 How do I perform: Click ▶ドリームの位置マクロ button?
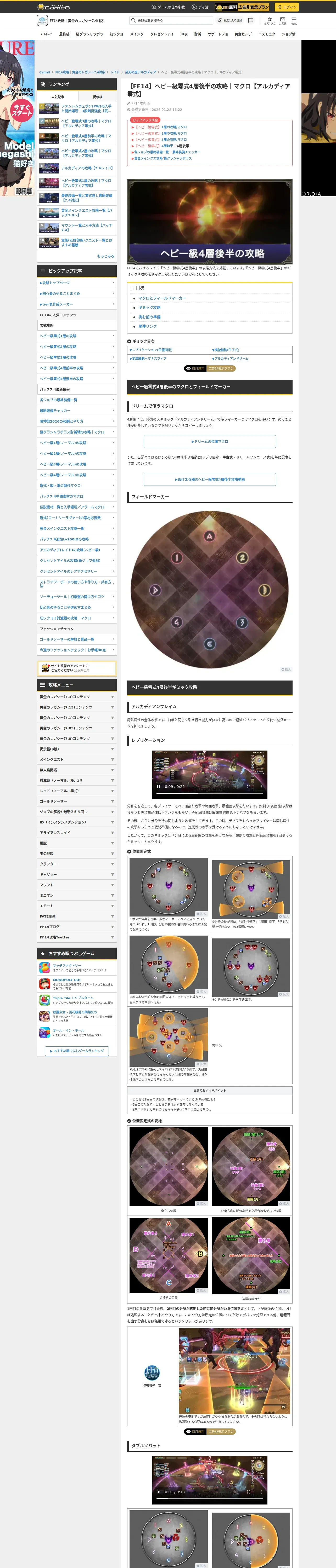coord(210,441)
